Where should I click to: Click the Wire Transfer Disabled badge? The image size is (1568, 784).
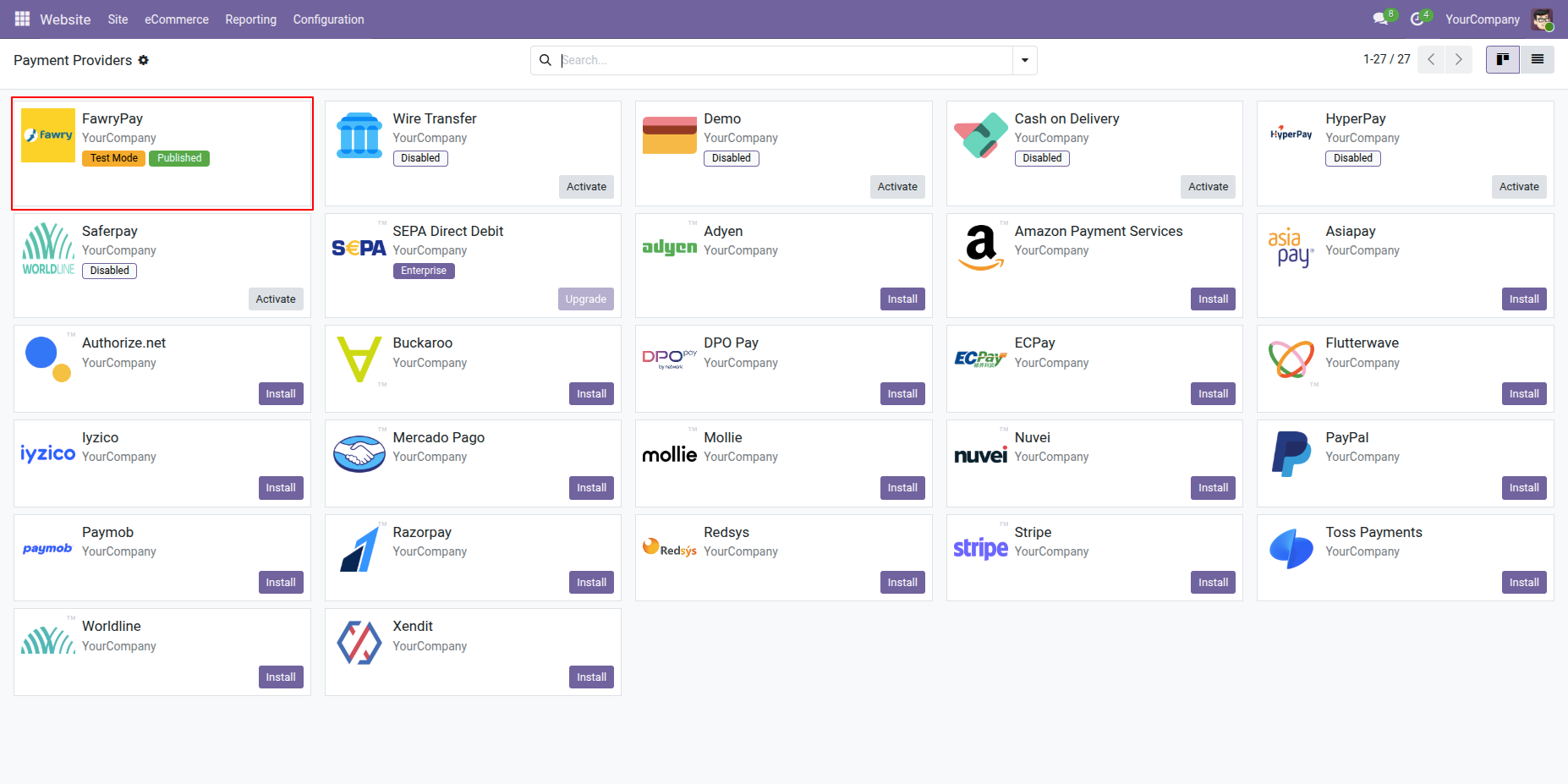420,158
